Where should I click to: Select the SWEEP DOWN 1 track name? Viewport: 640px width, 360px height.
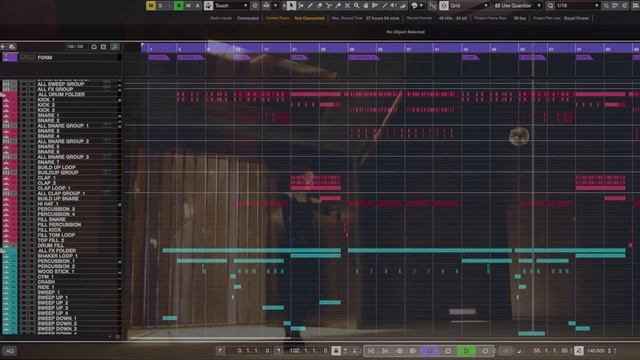pos(57,318)
